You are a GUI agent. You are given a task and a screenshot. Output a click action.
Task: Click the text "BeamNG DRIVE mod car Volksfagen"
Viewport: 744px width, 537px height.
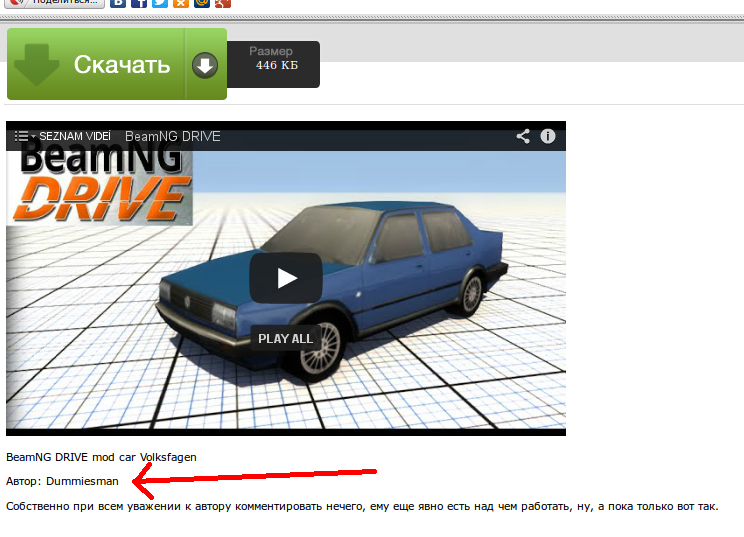pos(101,457)
